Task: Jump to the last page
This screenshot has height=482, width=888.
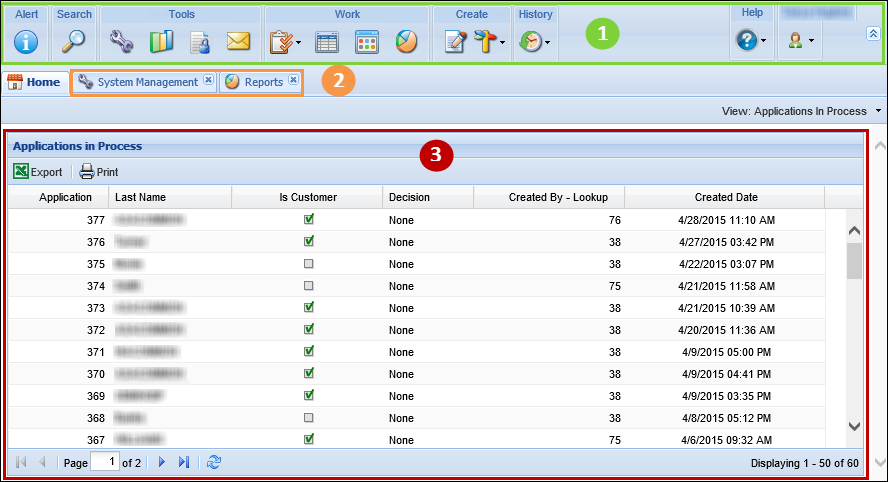Action: click(x=183, y=462)
